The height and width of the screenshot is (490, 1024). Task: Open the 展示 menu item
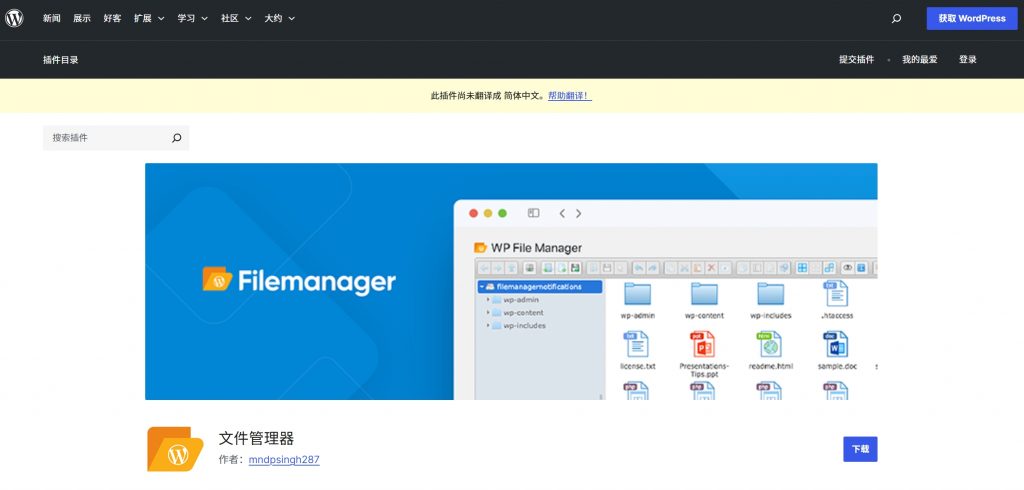(82, 18)
